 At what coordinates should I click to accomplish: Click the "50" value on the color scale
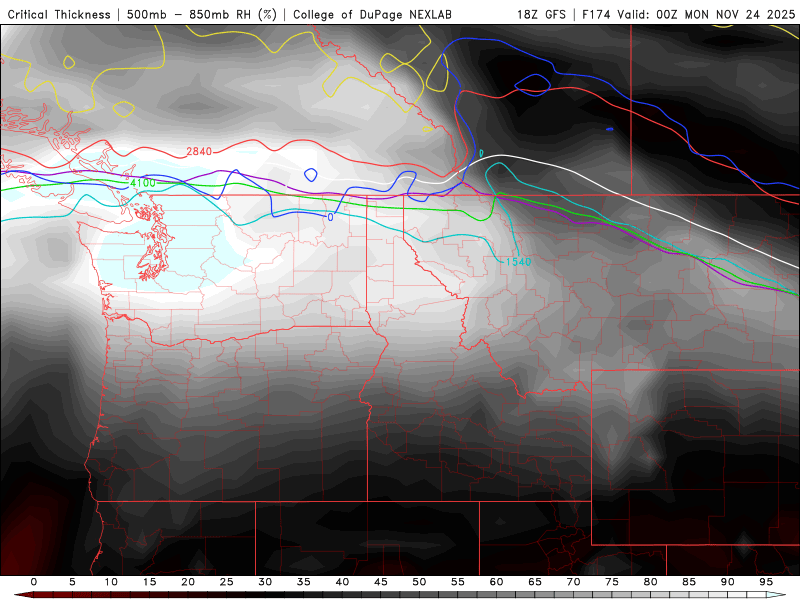click(x=419, y=582)
